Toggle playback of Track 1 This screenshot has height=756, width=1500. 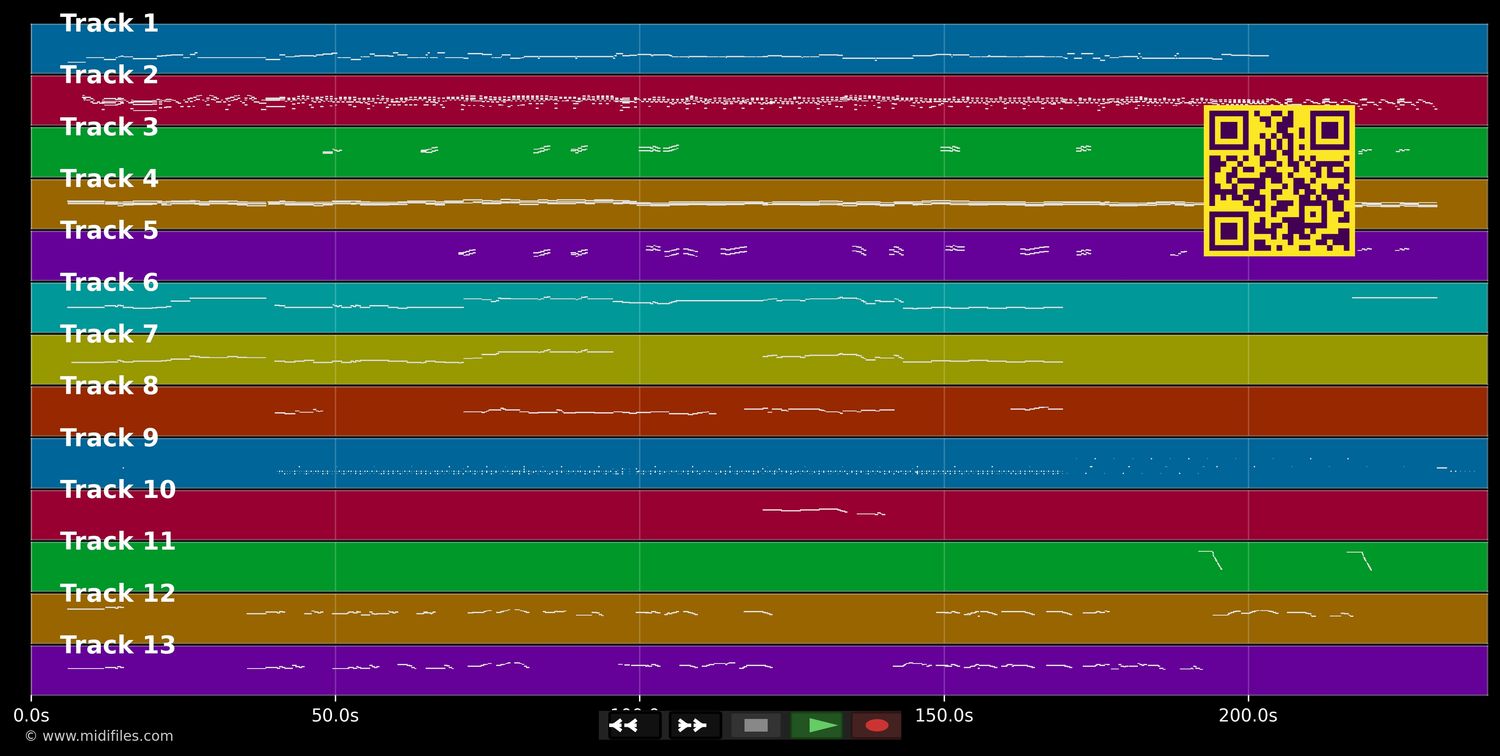[109, 22]
